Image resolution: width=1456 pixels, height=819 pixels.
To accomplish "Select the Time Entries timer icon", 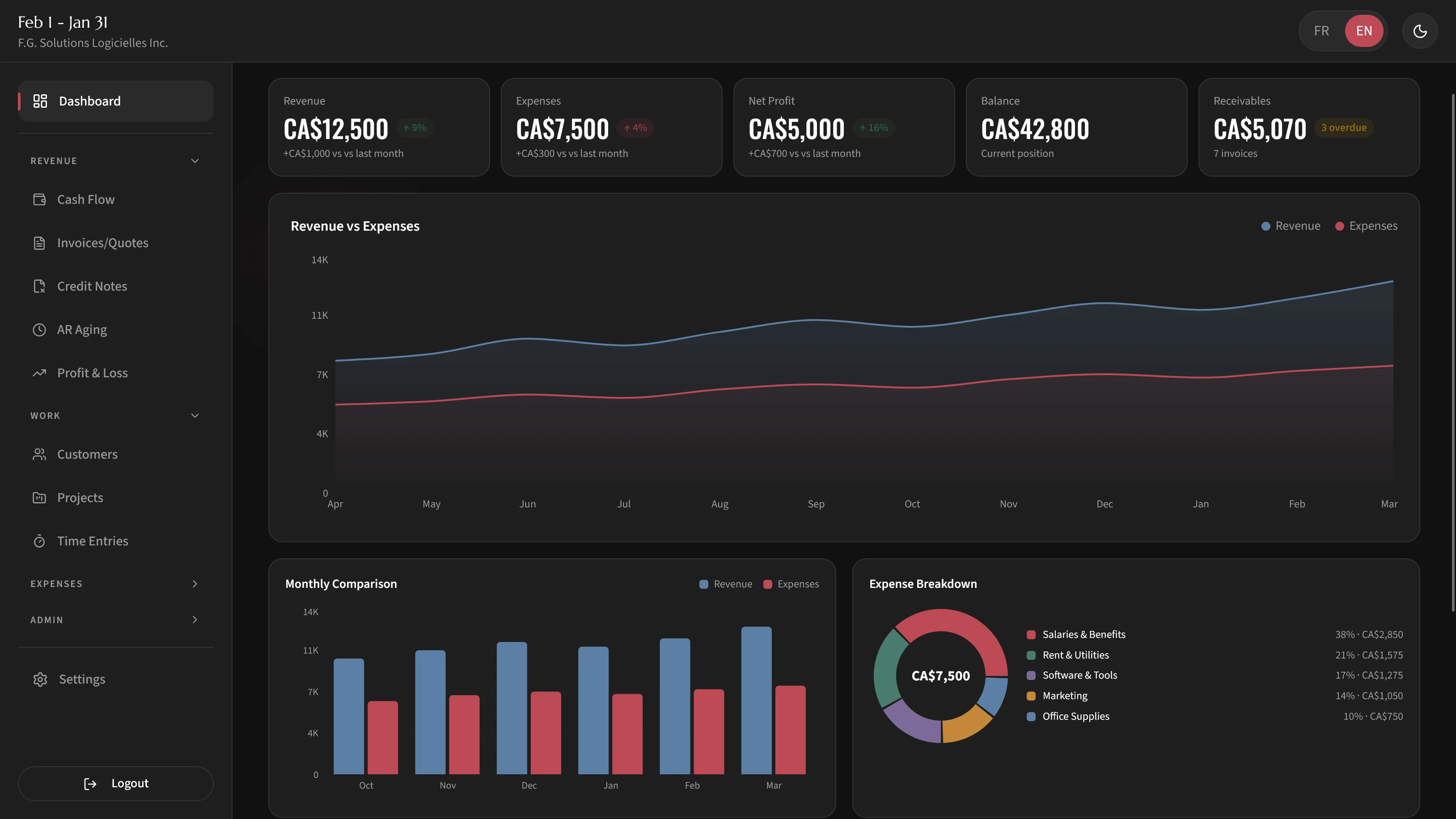I will click(x=39, y=541).
